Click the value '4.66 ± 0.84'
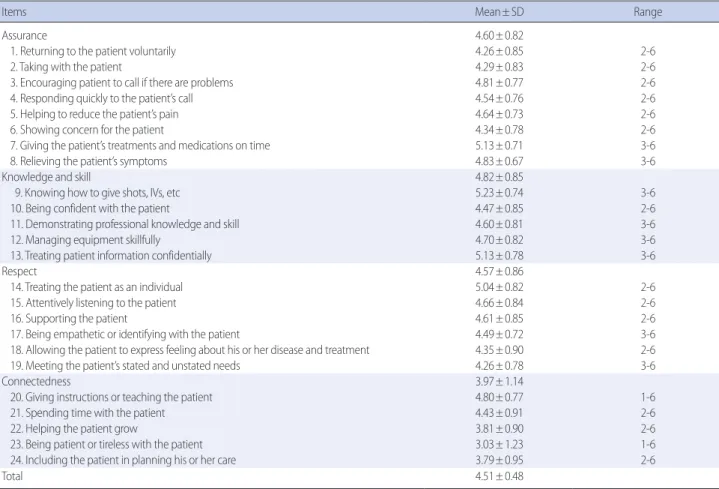 499,303
